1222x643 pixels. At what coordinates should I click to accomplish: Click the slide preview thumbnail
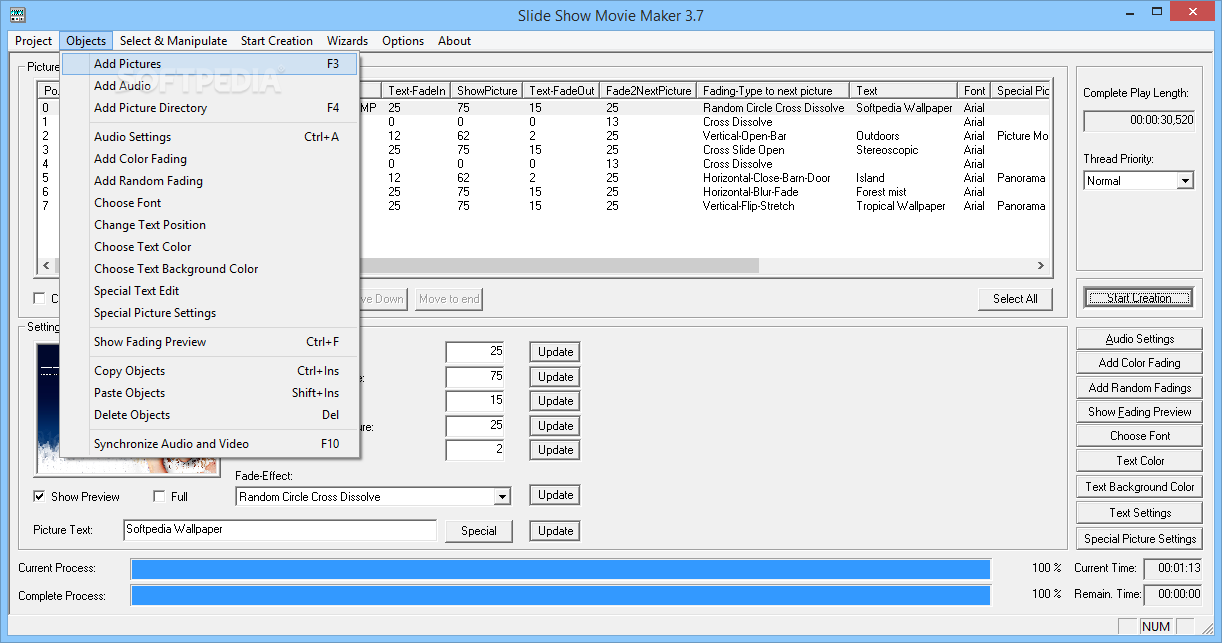click(x=127, y=408)
